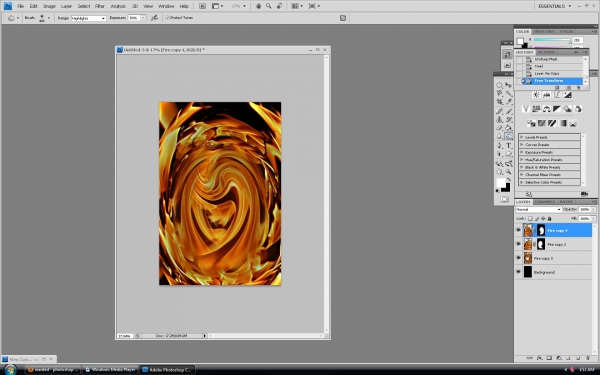Toggle the Protect Tones checkbox
This screenshot has height=375, width=600.
click(168, 18)
